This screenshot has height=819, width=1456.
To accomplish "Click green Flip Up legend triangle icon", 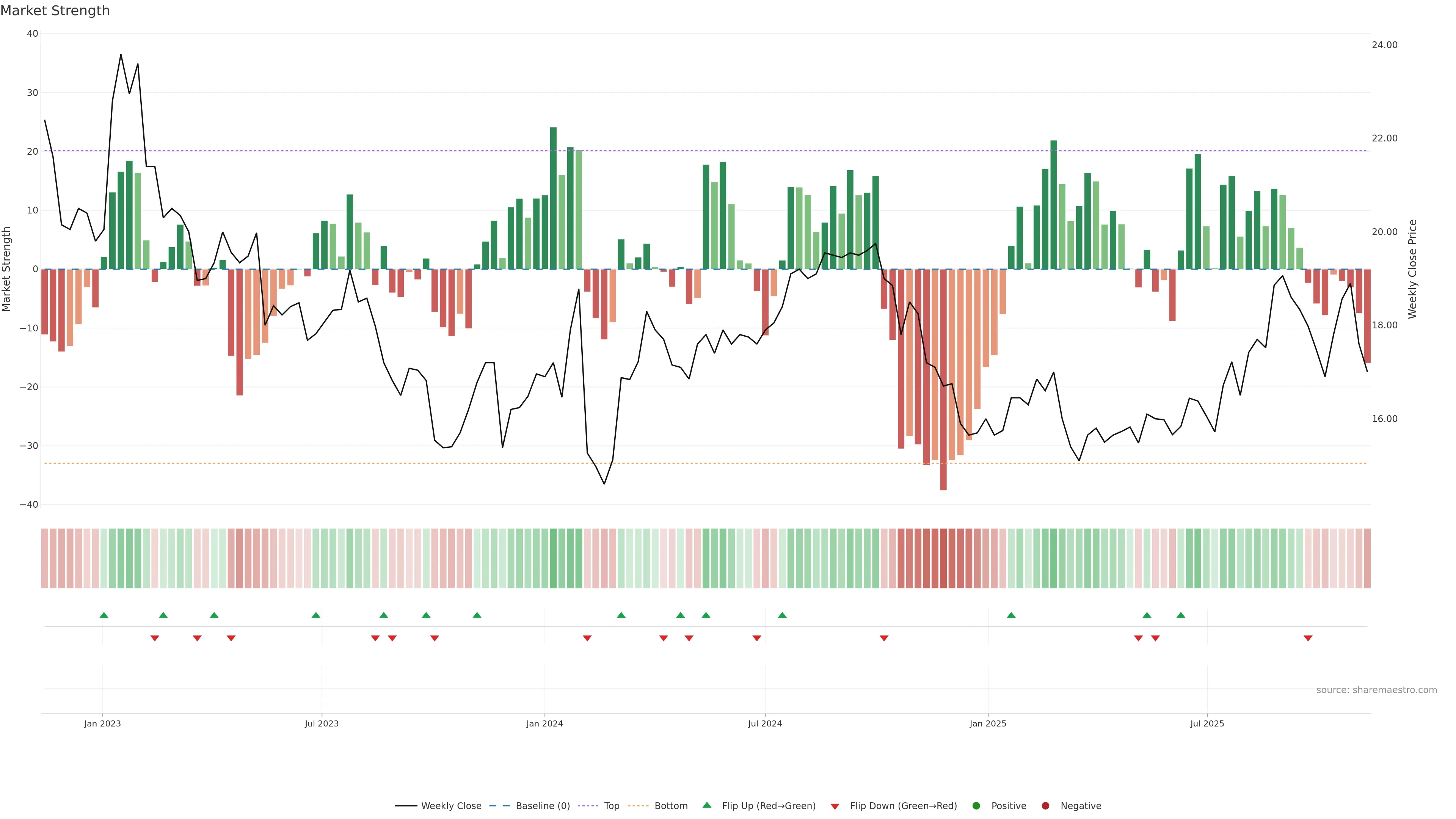I will click(x=706, y=805).
